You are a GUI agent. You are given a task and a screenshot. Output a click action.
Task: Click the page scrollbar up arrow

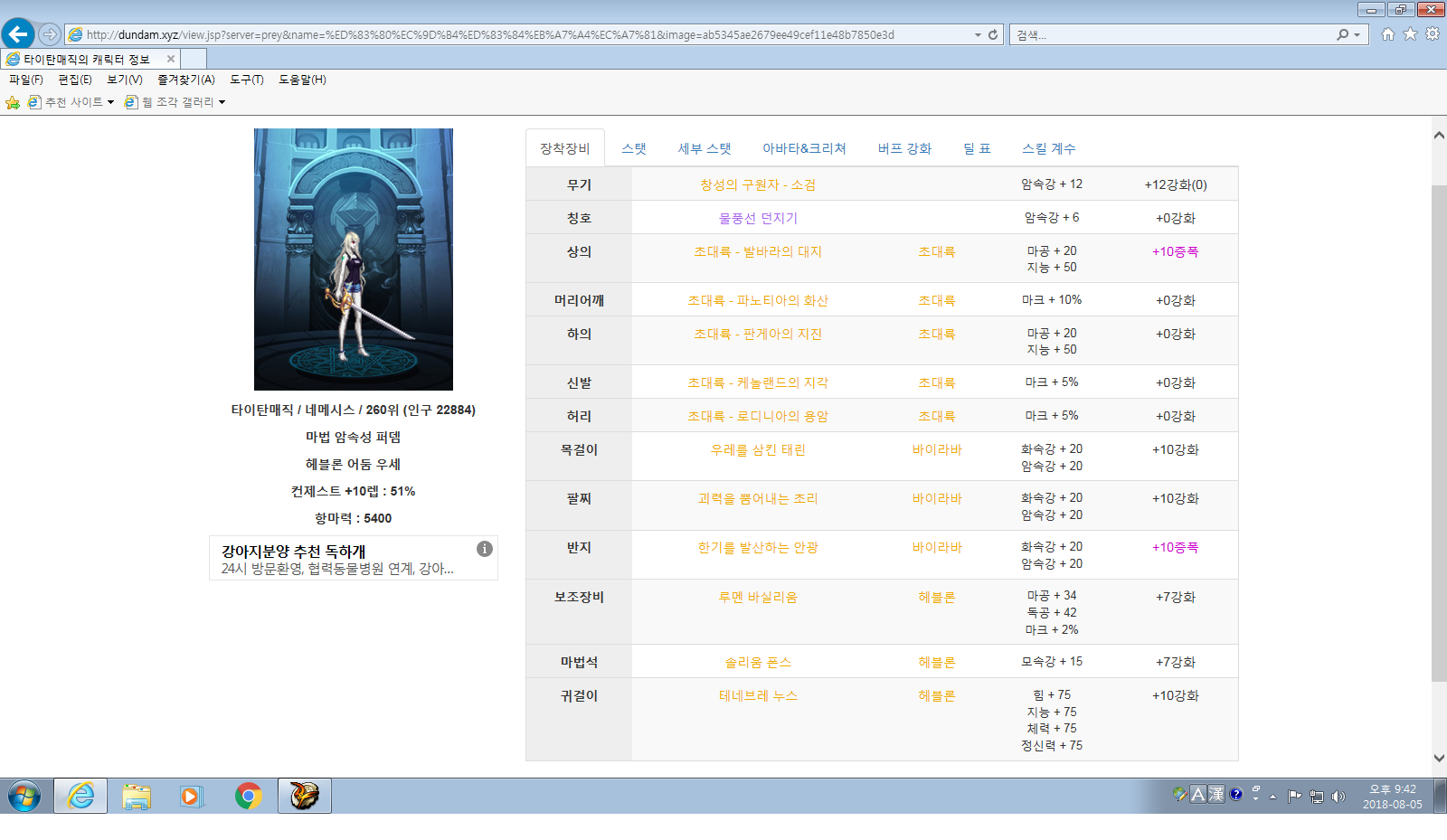click(1439, 135)
